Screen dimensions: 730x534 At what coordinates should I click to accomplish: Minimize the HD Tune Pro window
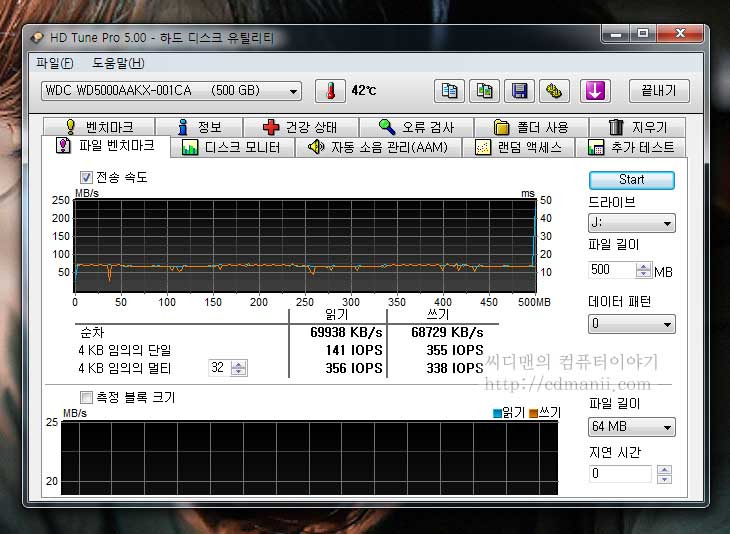point(615,34)
